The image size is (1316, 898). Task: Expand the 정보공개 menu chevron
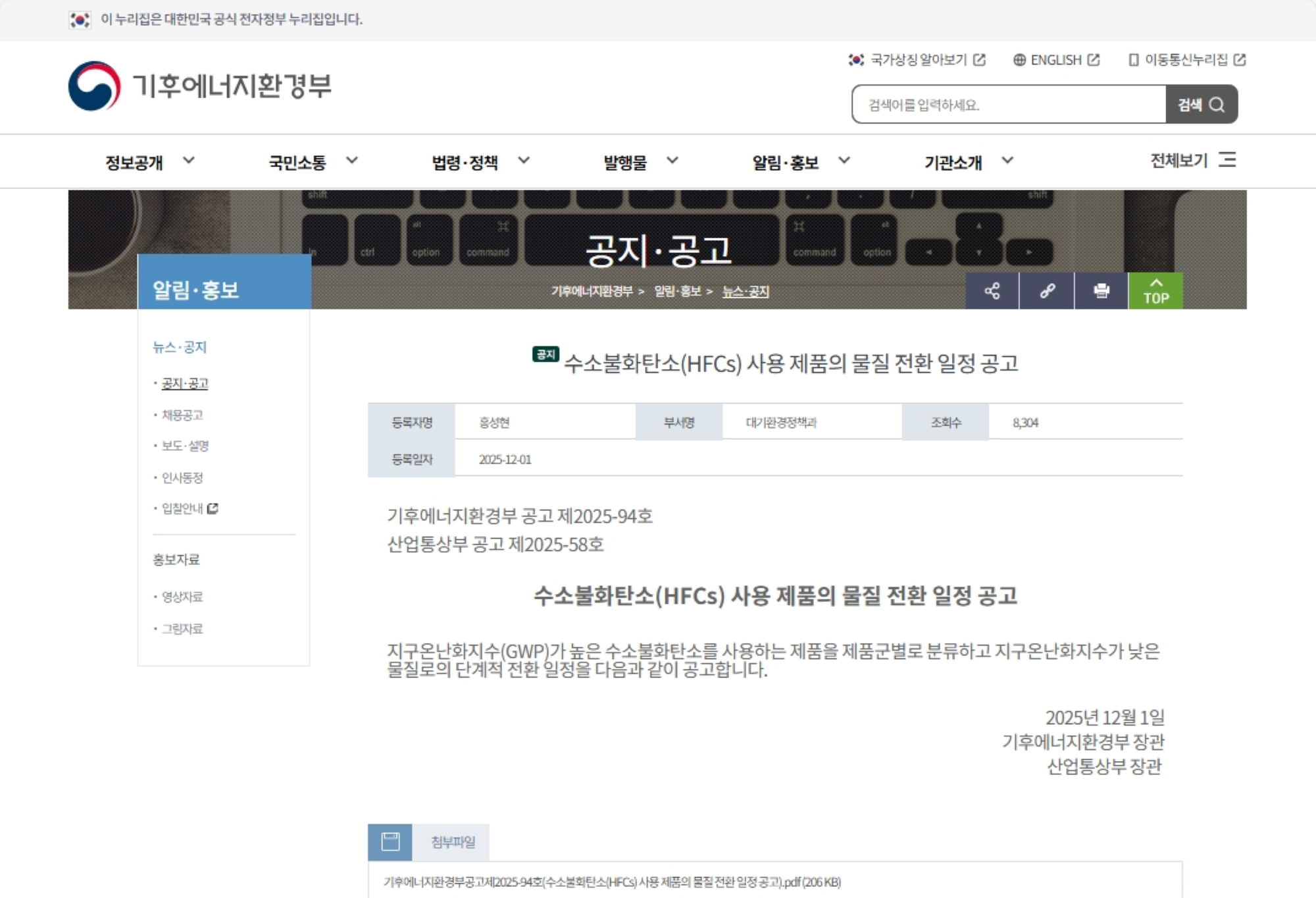click(189, 161)
